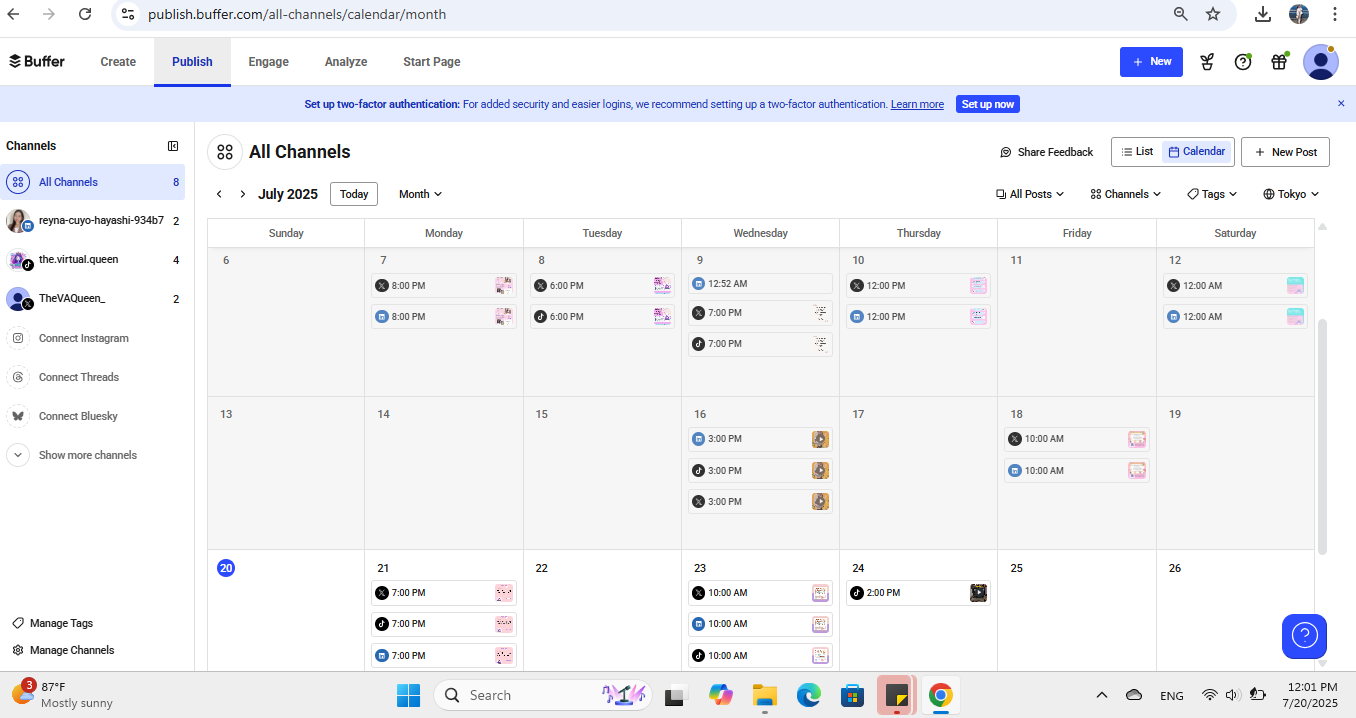Click the Today button
The height and width of the screenshot is (718, 1356).
click(x=354, y=194)
